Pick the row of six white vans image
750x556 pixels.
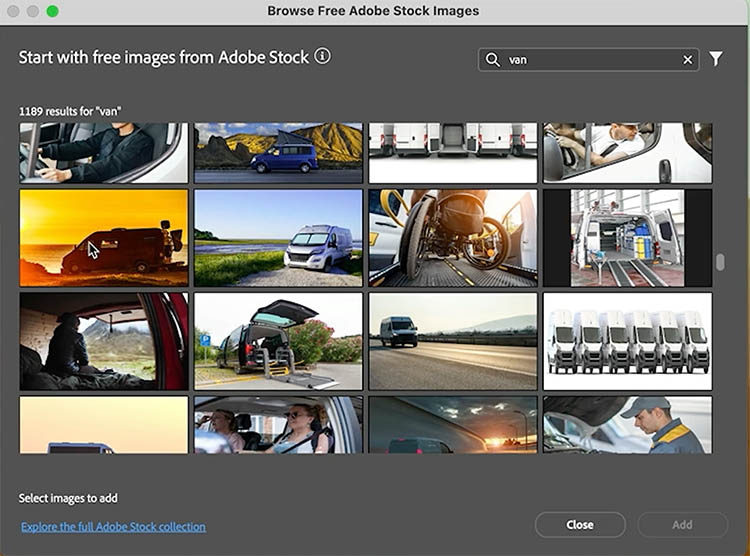[x=627, y=341]
